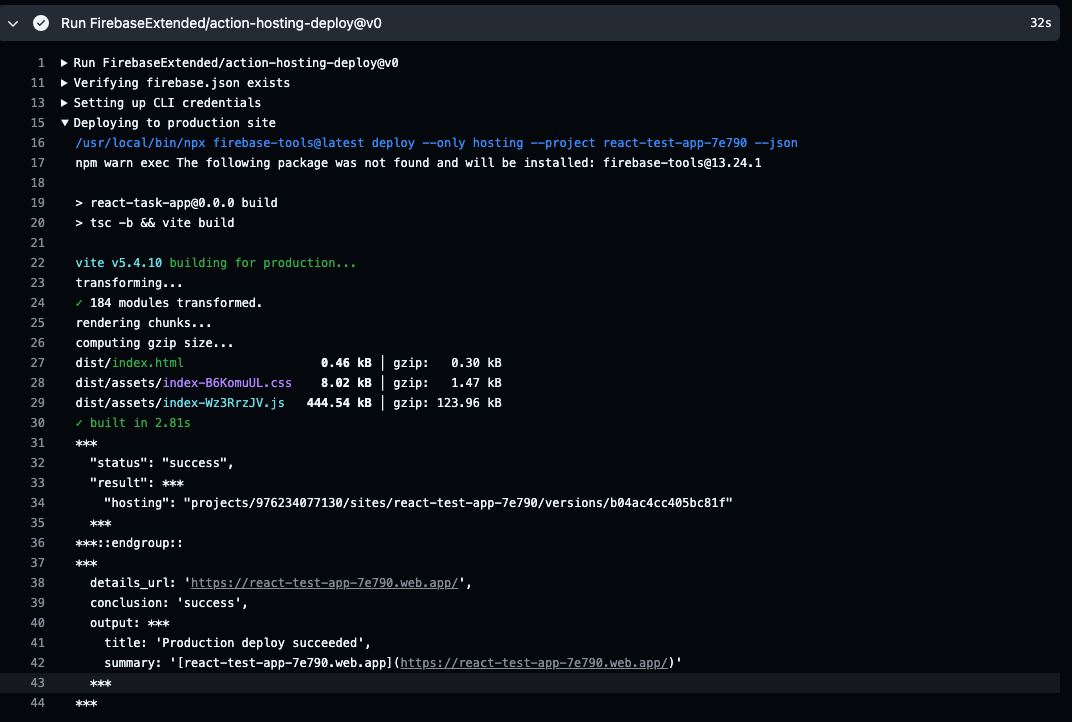Screen dimensions: 1072x722
Task: Select line number 27
Action: tap(38, 362)
